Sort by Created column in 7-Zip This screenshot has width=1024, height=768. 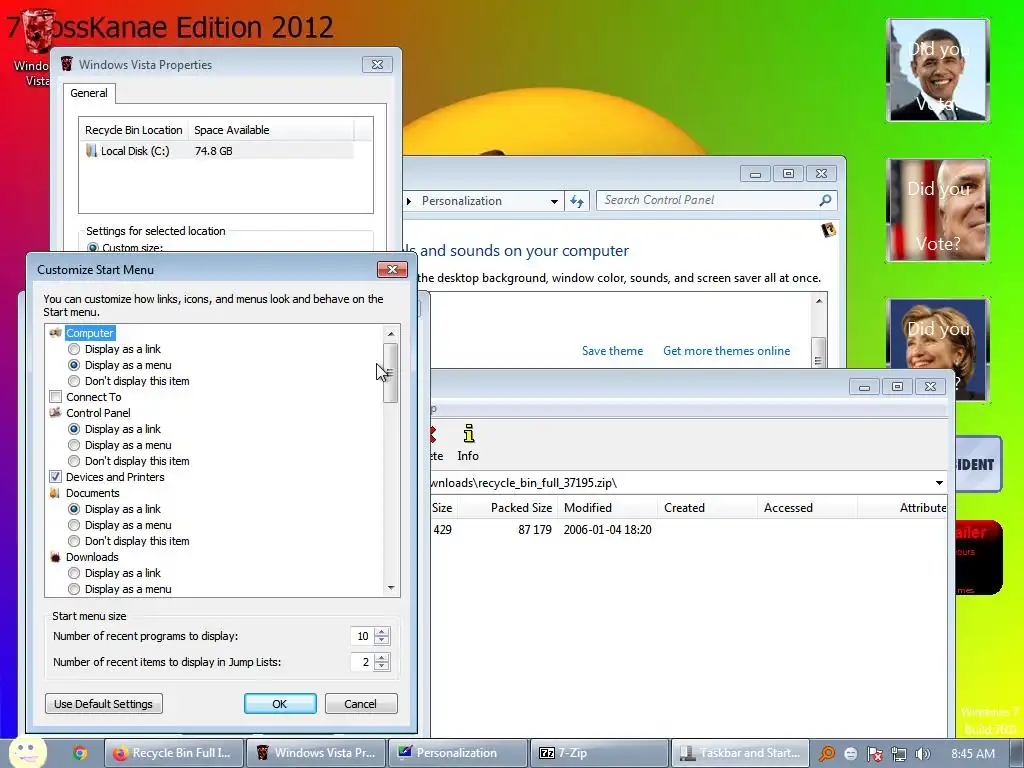coord(707,508)
